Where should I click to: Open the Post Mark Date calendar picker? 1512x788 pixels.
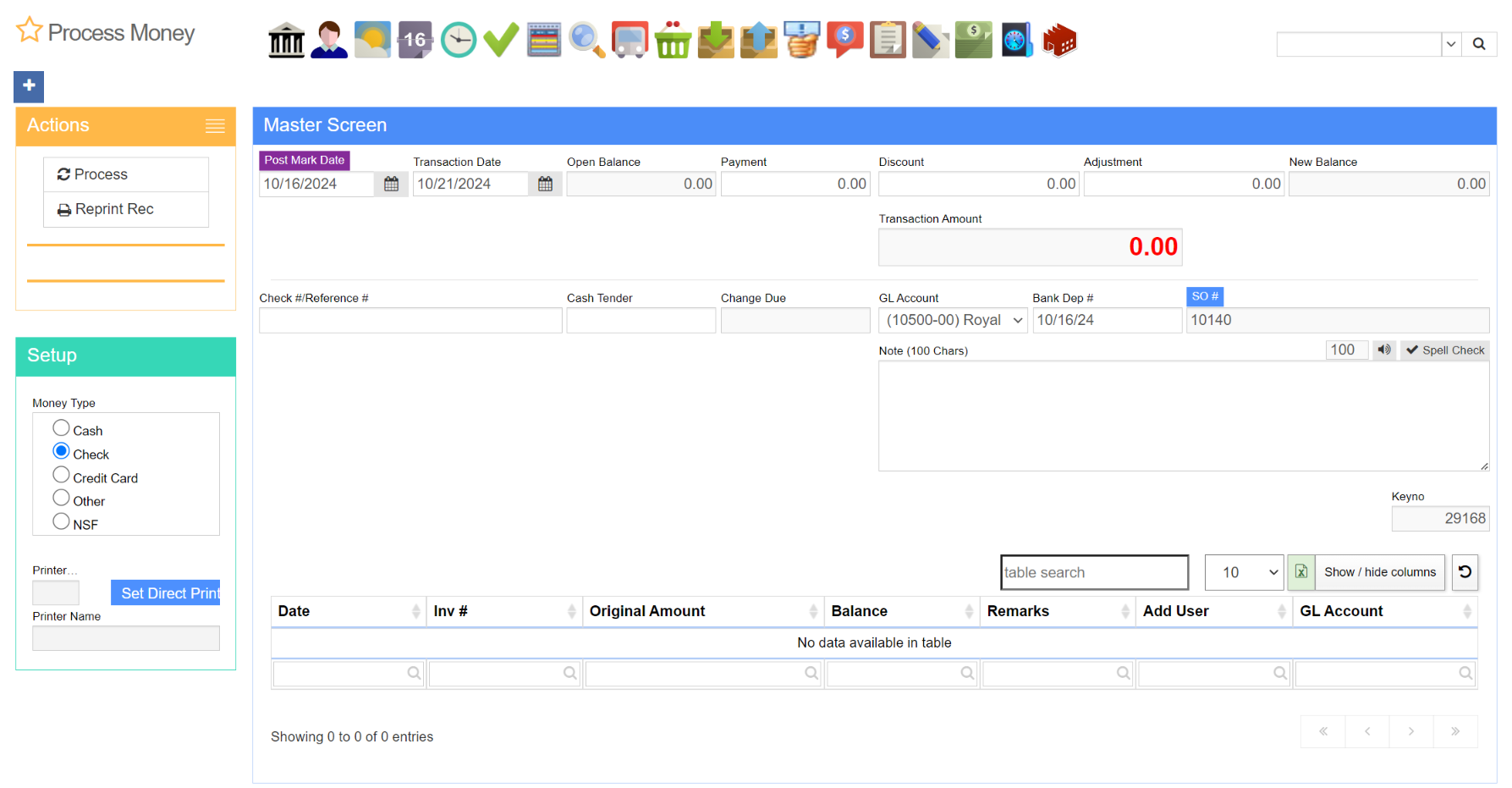point(391,184)
